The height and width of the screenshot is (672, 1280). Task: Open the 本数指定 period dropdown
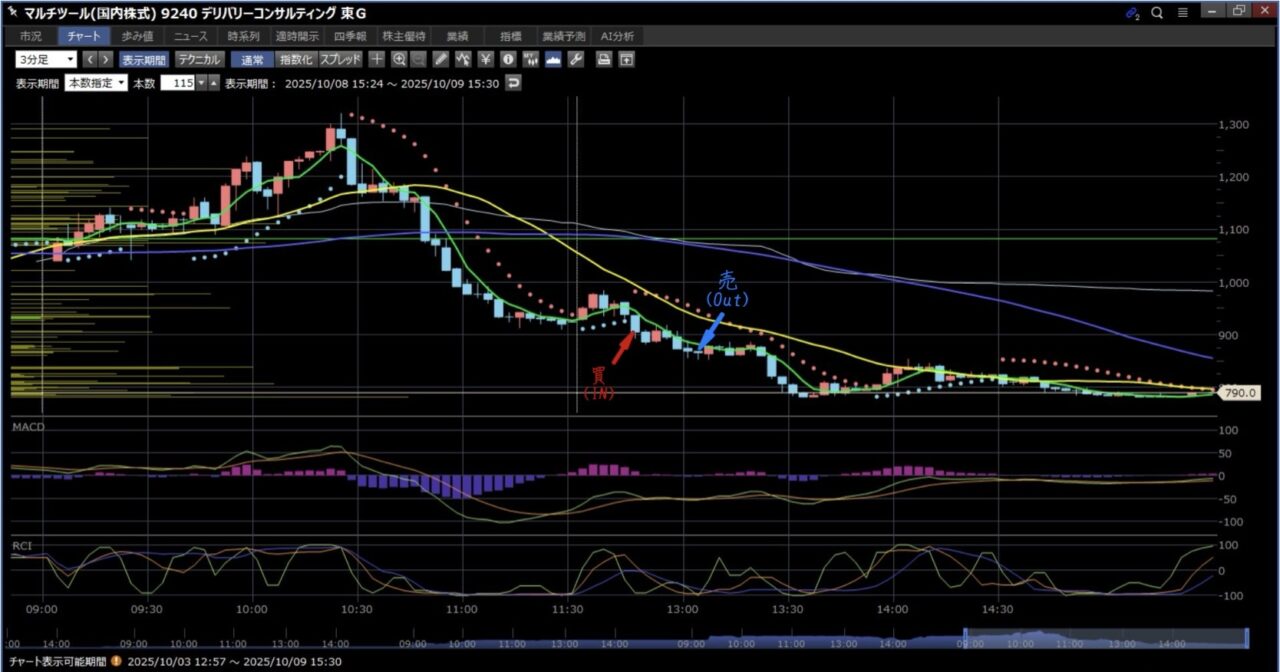coord(96,83)
